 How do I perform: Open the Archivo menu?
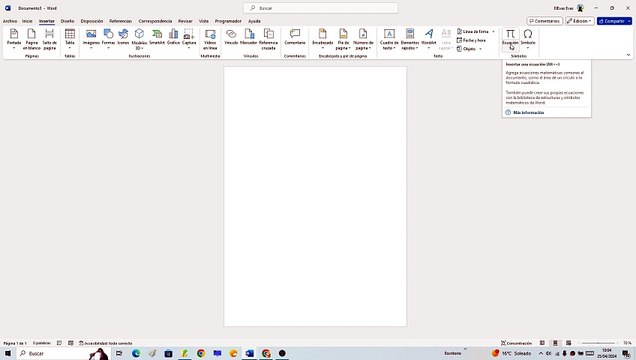pos(10,21)
